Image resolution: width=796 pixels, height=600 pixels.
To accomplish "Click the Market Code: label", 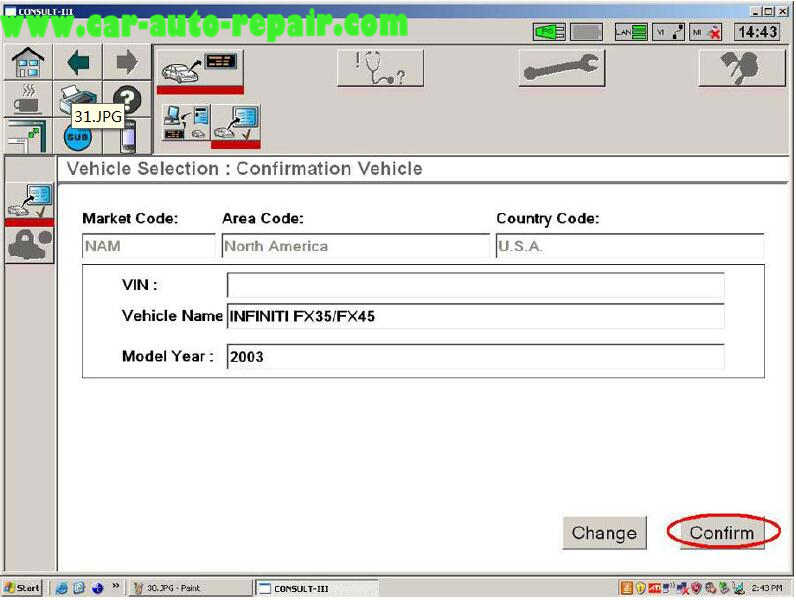I will click(130, 218).
